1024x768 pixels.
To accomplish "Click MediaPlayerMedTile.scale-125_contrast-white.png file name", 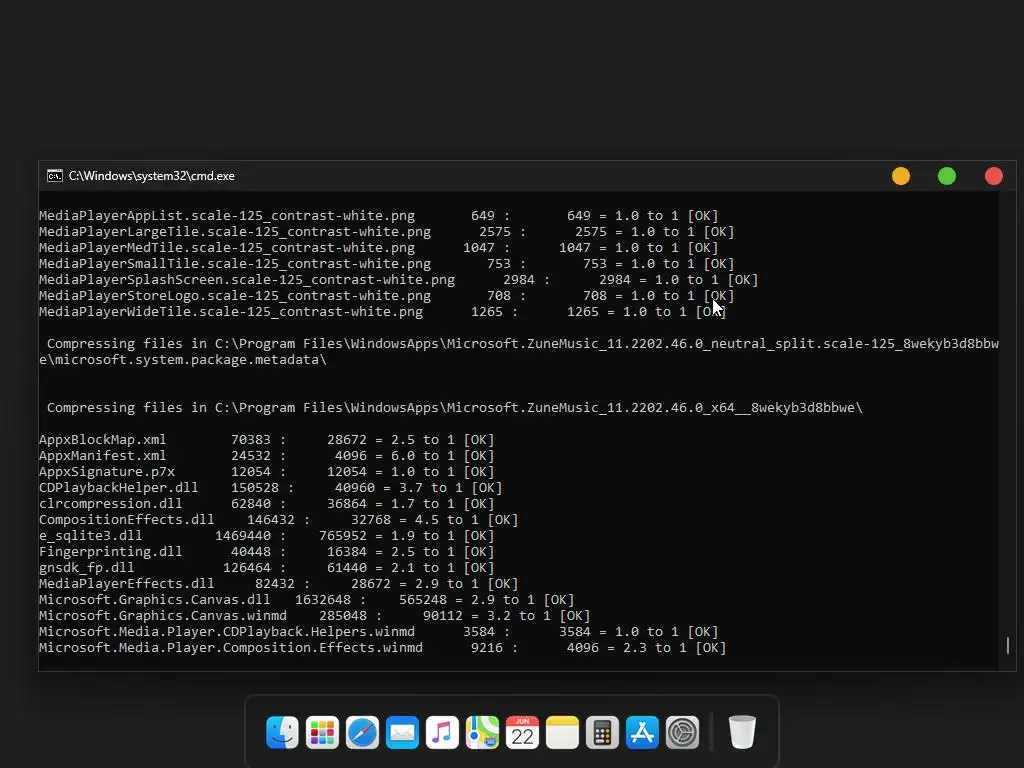I will click(x=227, y=248).
